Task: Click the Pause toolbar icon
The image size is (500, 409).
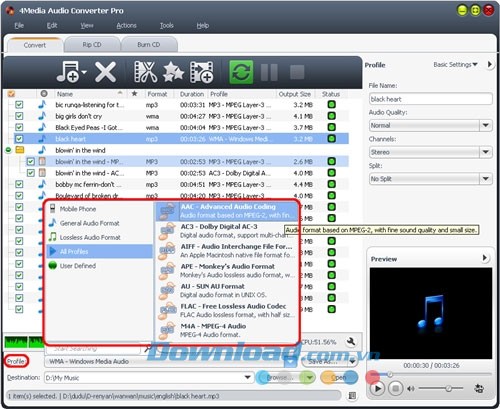Action: click(269, 72)
